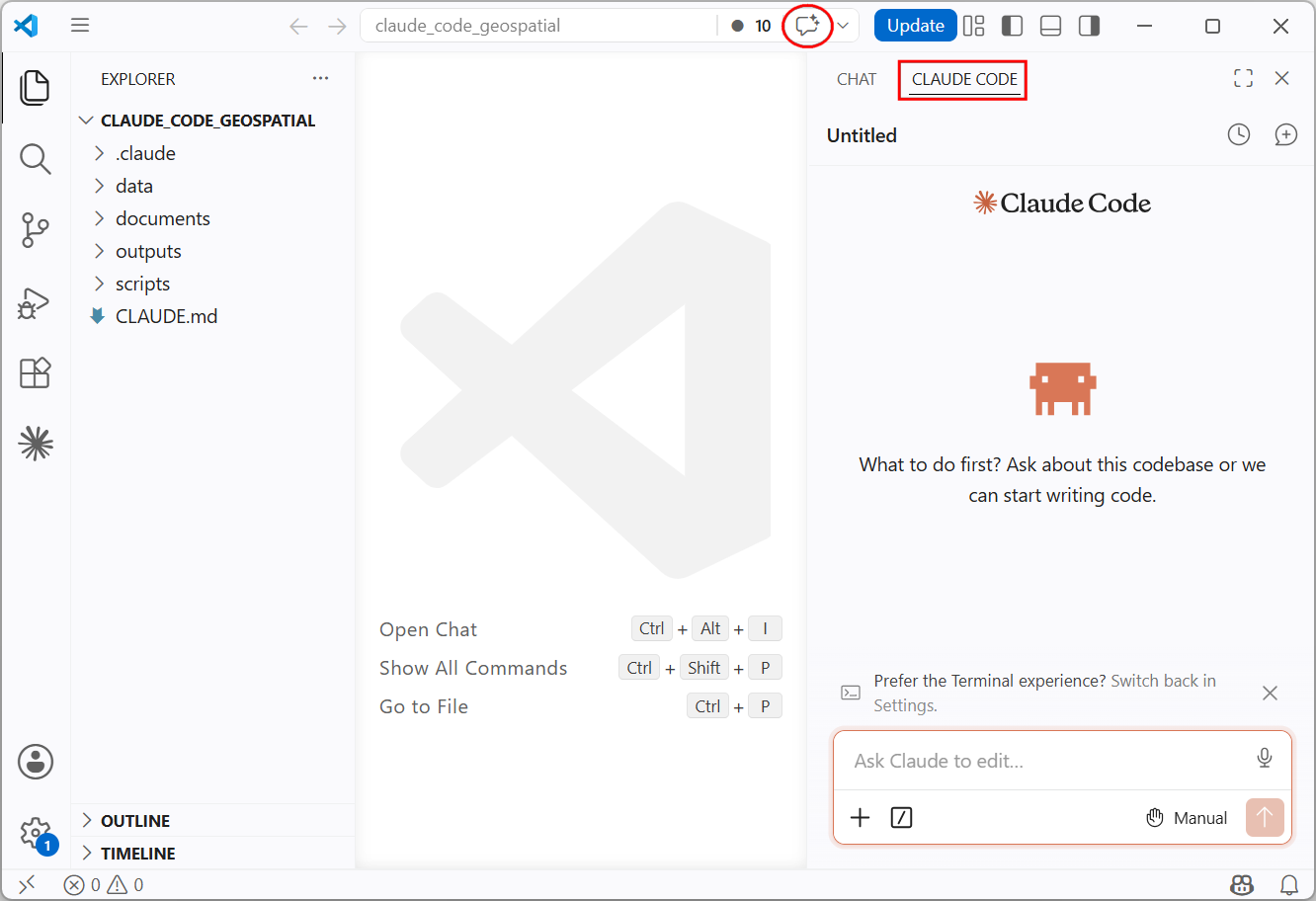Switch to the CHAT tab
This screenshot has height=901, width=1316.
tap(857, 79)
